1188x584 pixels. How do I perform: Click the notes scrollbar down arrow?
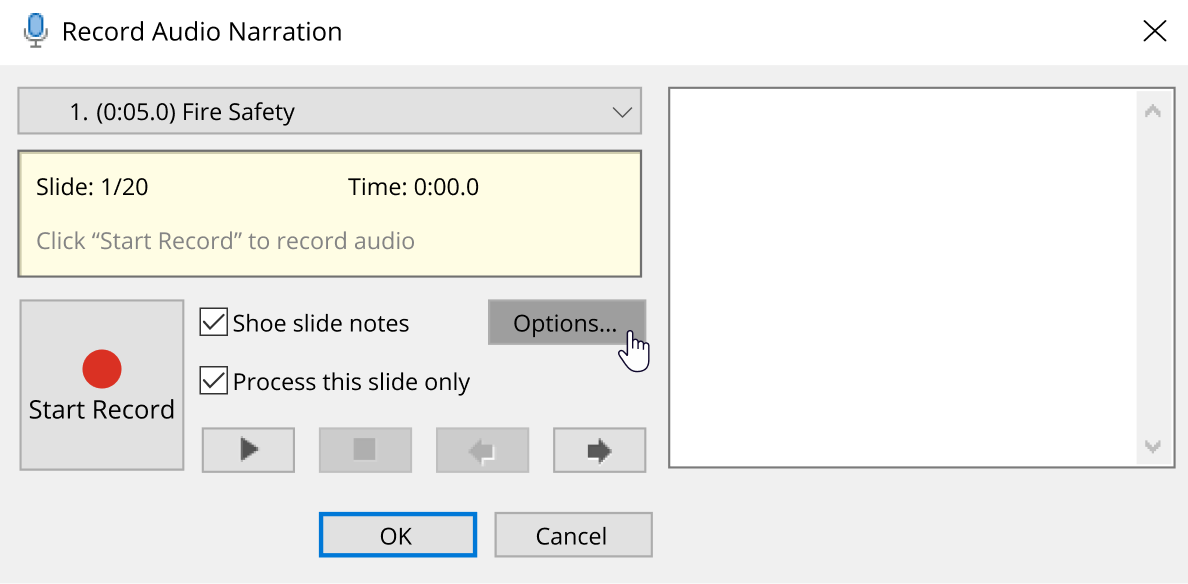click(1152, 447)
